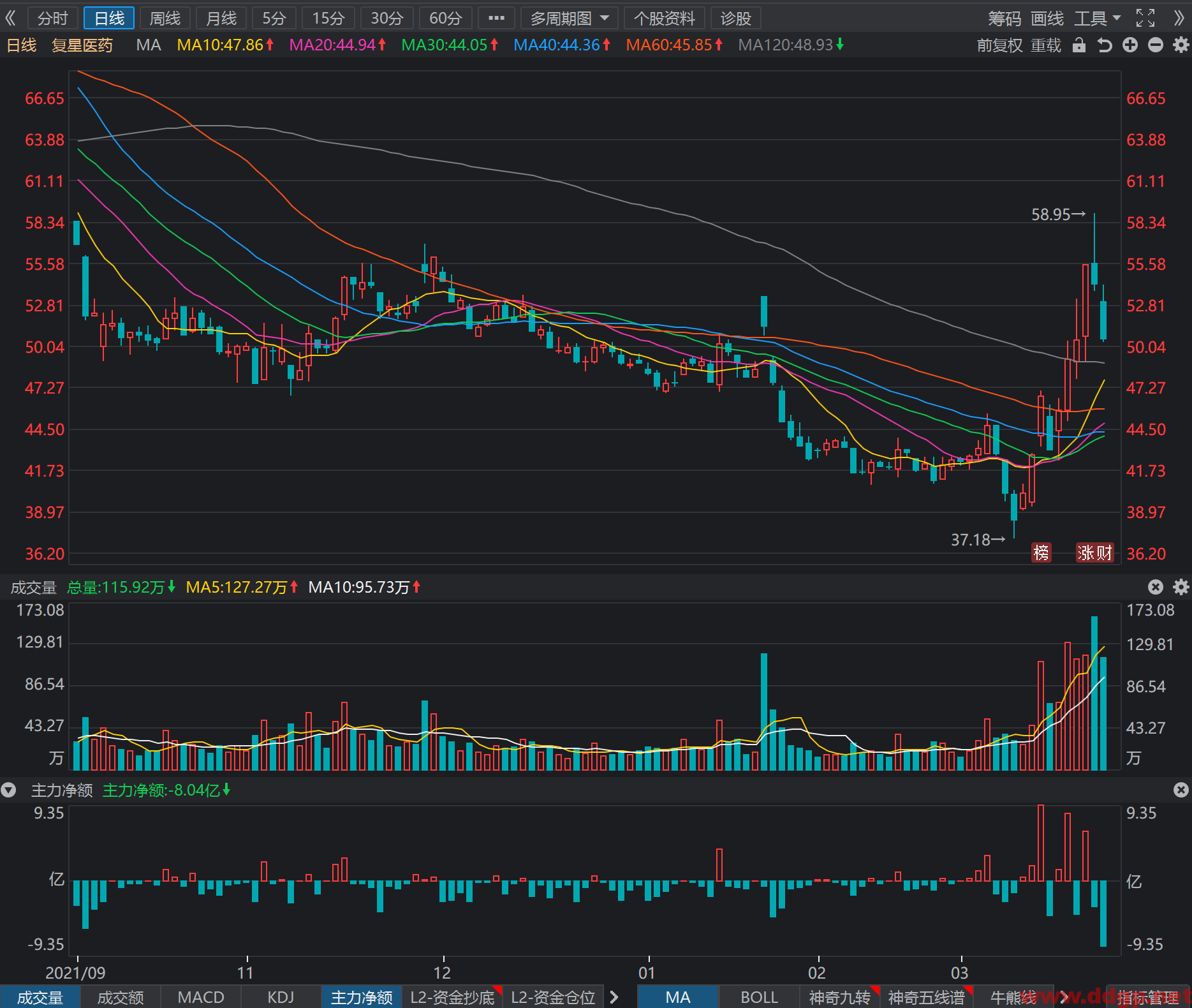Select the KDJ indicator tab

coord(281,997)
